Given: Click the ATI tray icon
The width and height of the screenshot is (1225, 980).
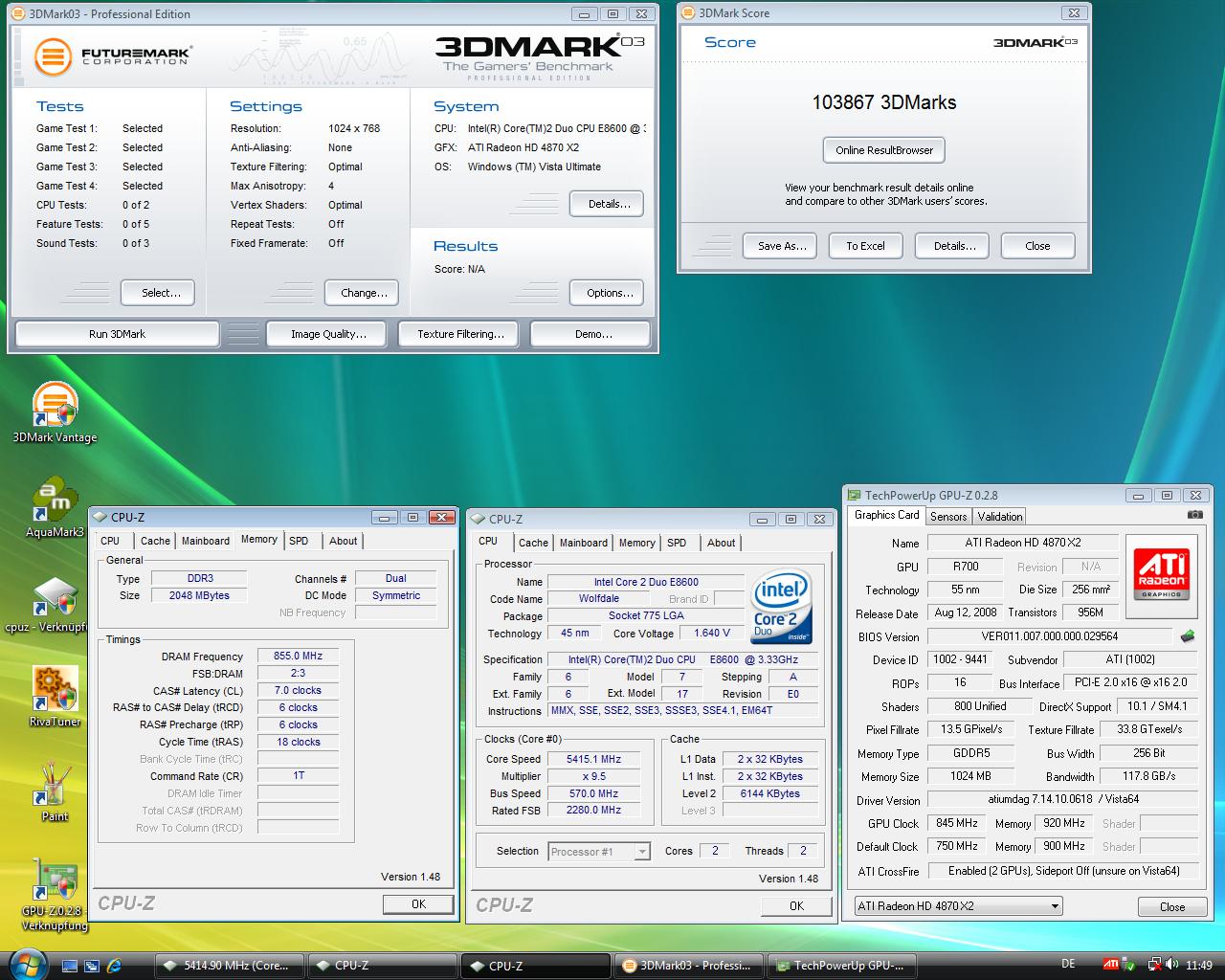Looking at the screenshot, I should point(1111,965).
